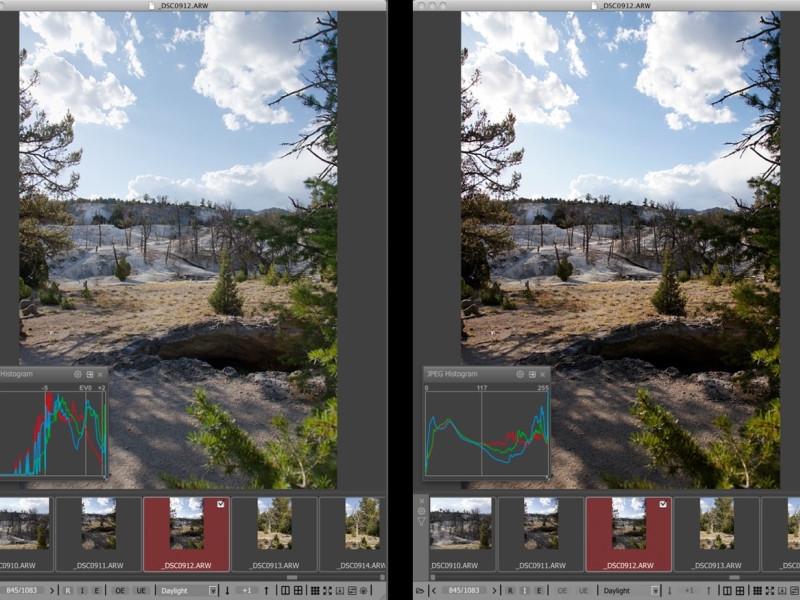Go to next image in right window
Viewport: 800px width, 600px height.
click(x=494, y=590)
